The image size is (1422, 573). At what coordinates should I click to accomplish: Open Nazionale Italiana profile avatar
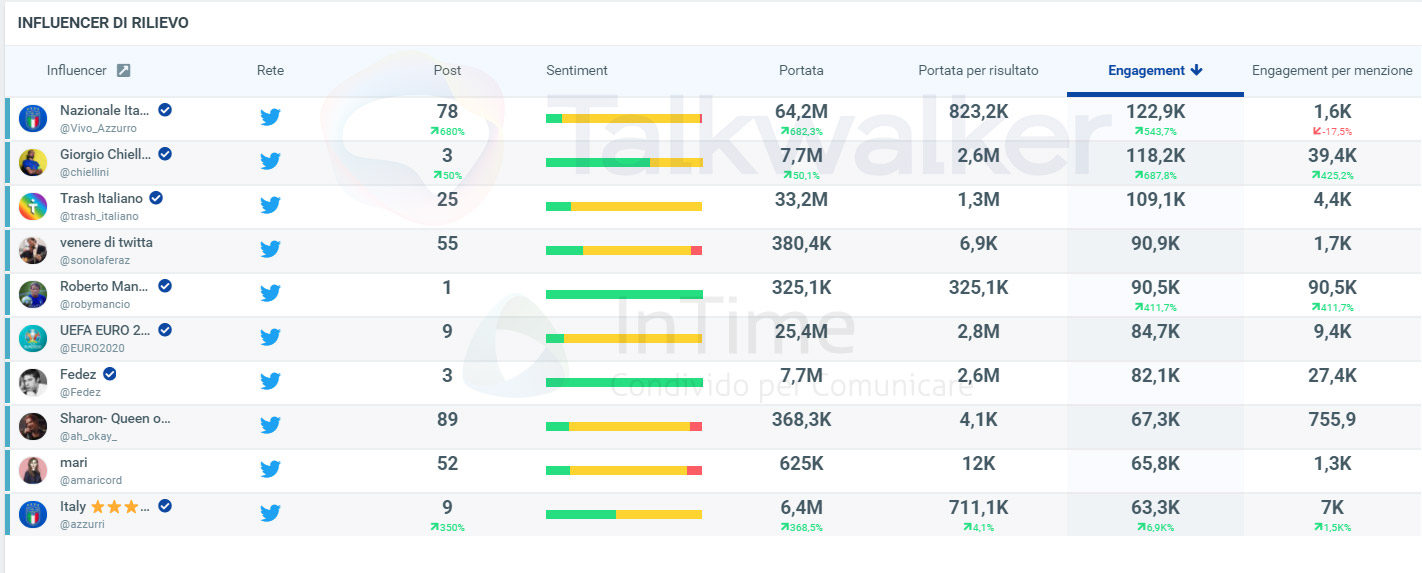coord(33,118)
